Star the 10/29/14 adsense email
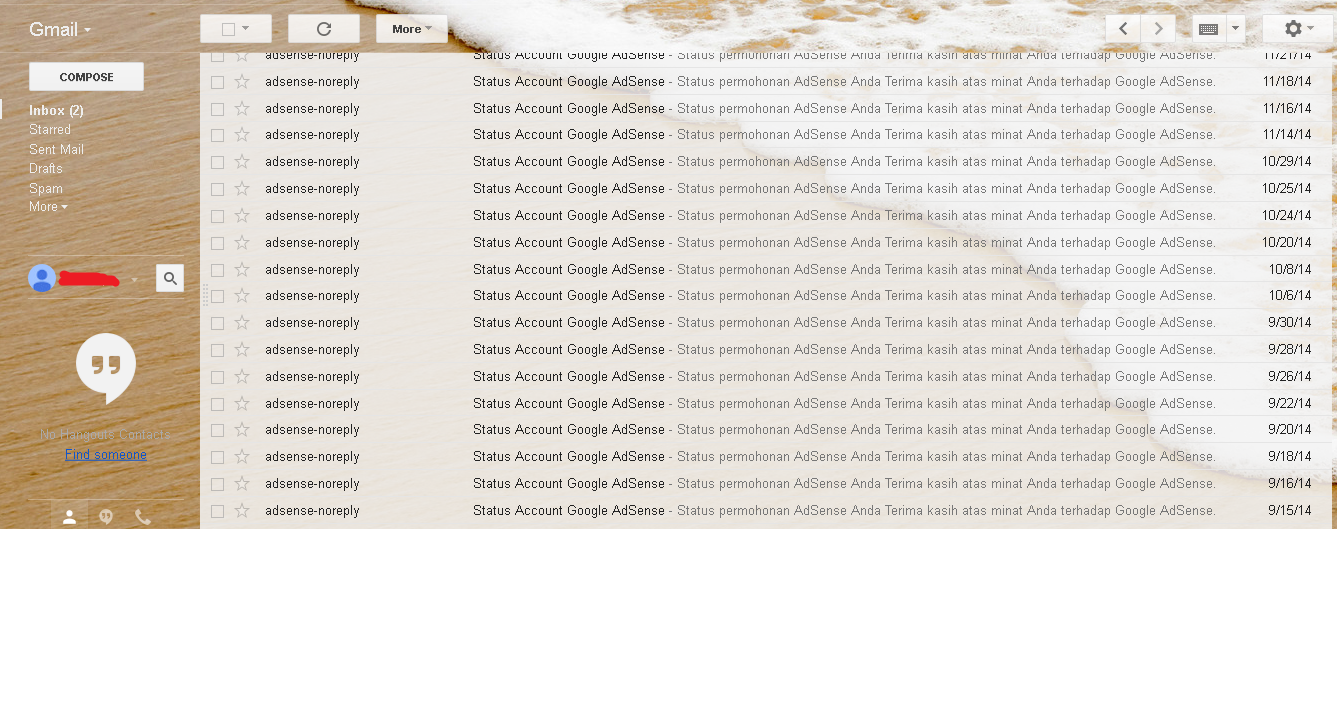The image size is (1337, 705). point(241,162)
